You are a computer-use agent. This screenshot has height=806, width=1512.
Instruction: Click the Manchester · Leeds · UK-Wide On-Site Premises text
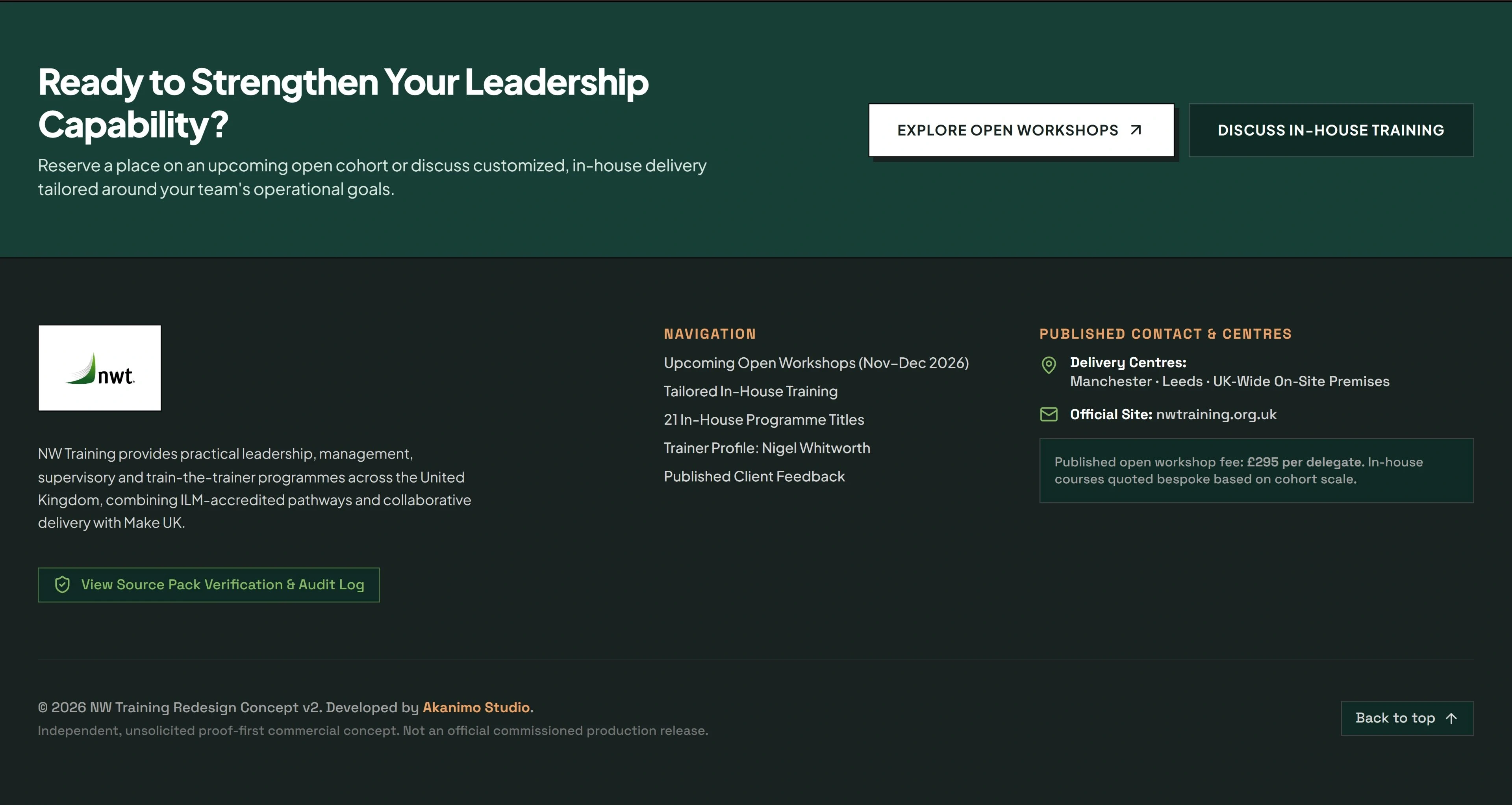point(1230,382)
